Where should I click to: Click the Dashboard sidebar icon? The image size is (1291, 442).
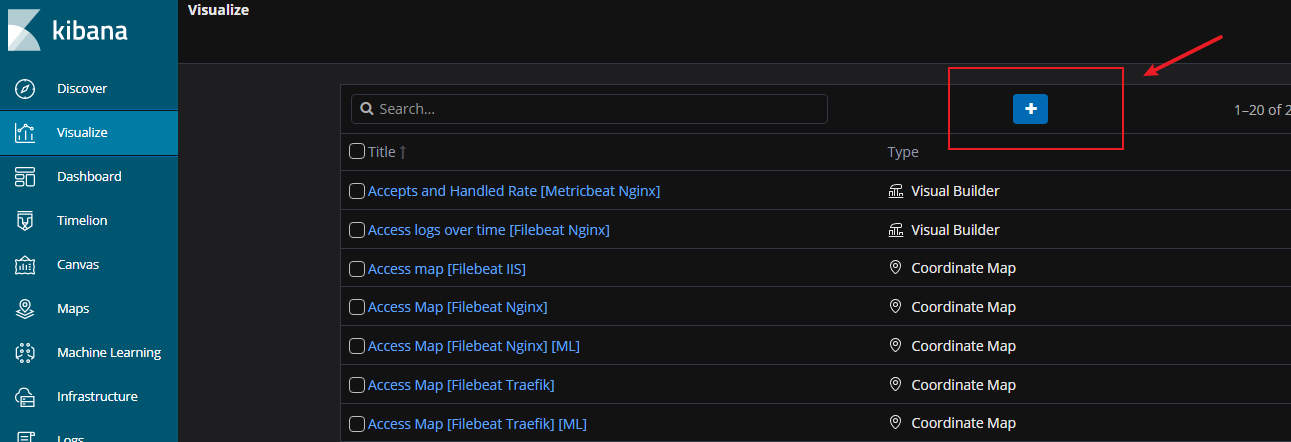point(26,177)
